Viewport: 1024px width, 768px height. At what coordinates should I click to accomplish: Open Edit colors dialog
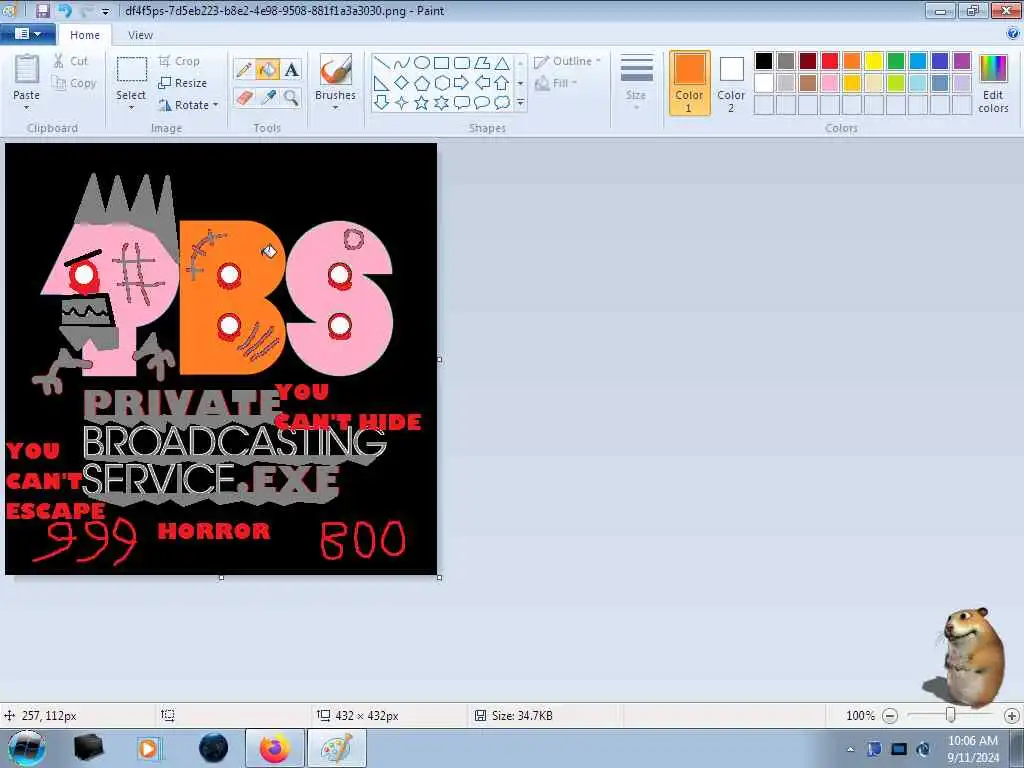click(993, 83)
